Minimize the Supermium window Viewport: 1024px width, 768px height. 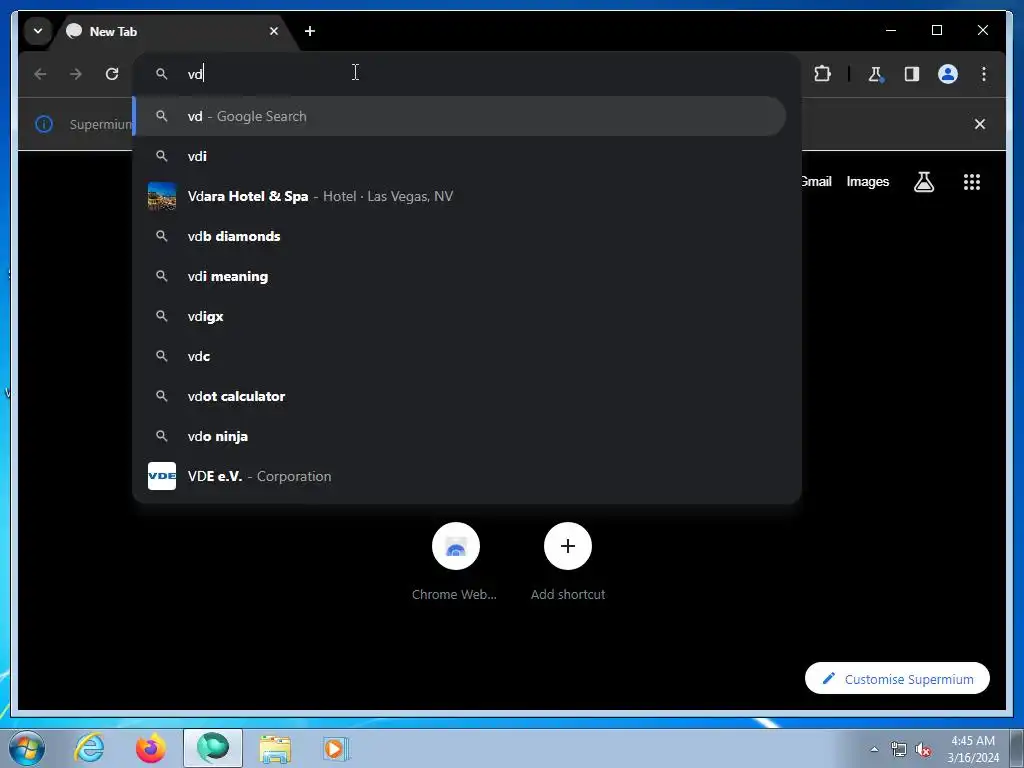coord(891,30)
